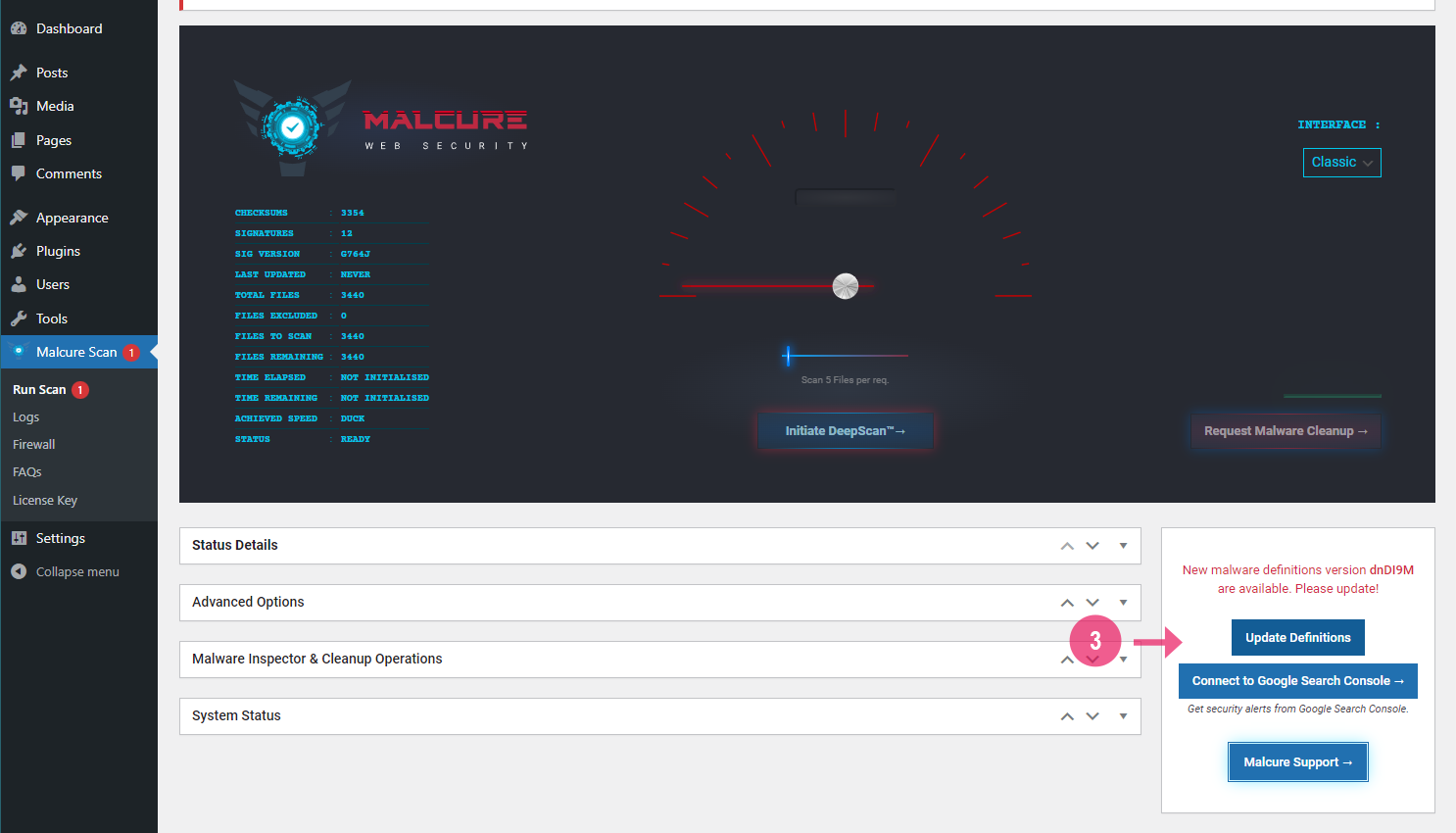The width and height of the screenshot is (1456, 833).
Task: Click the Media icon in sidebar
Action: tap(19, 106)
